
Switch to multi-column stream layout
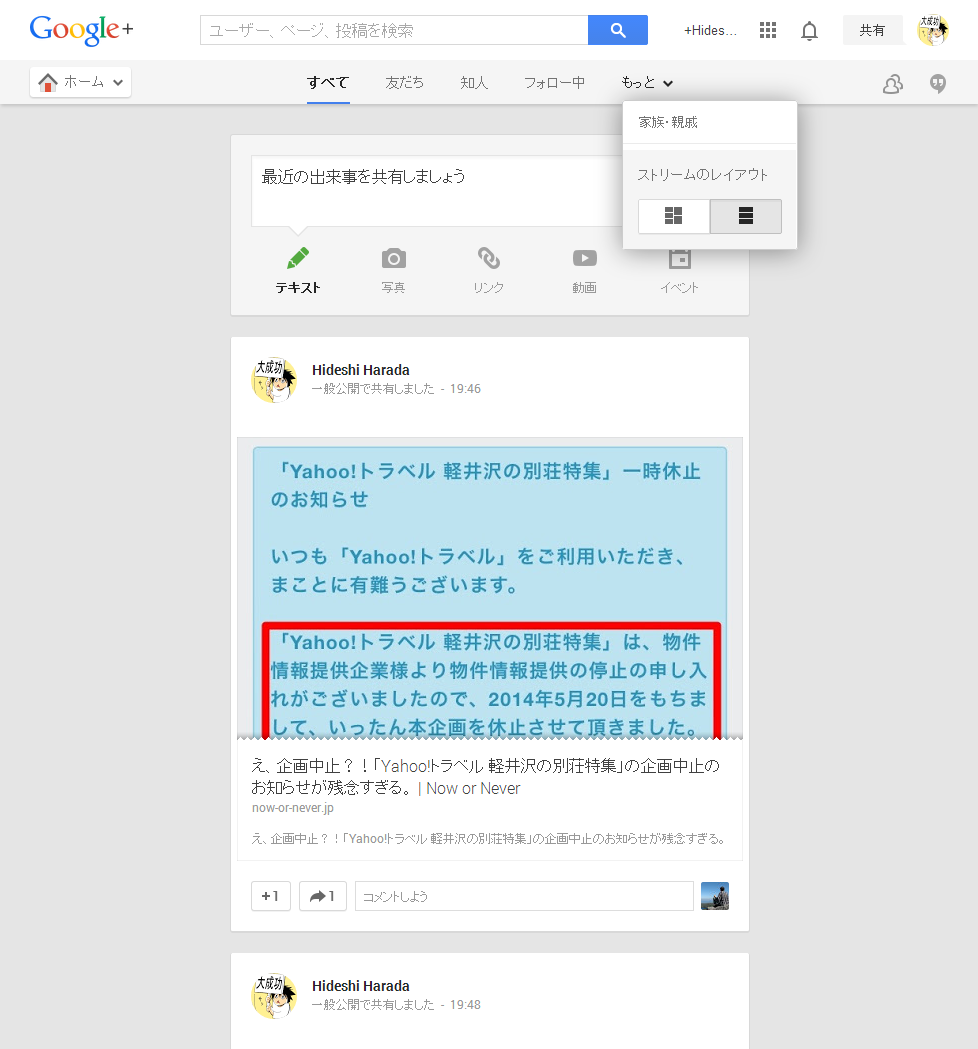(674, 216)
